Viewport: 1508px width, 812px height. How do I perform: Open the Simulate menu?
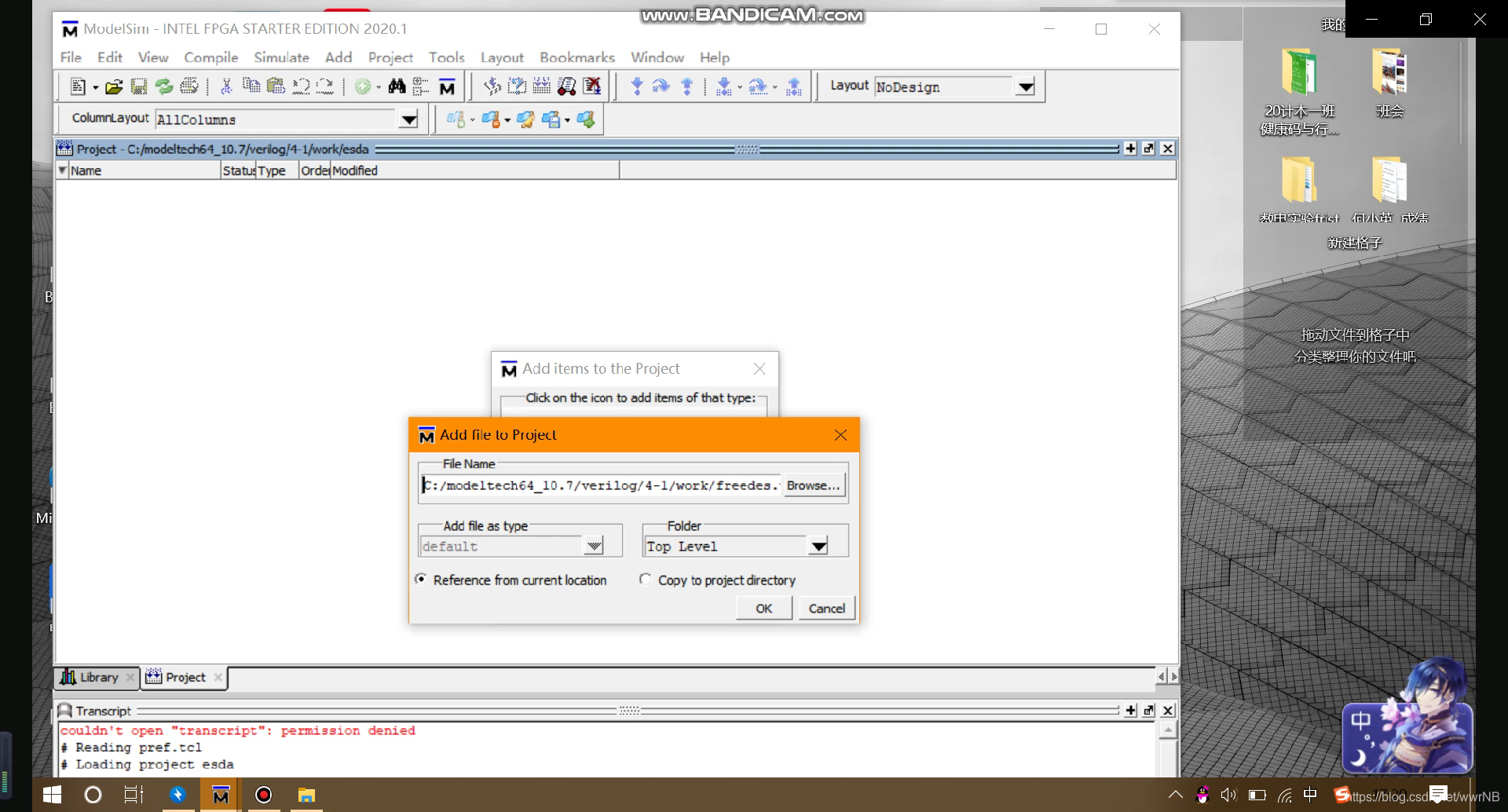pos(281,57)
